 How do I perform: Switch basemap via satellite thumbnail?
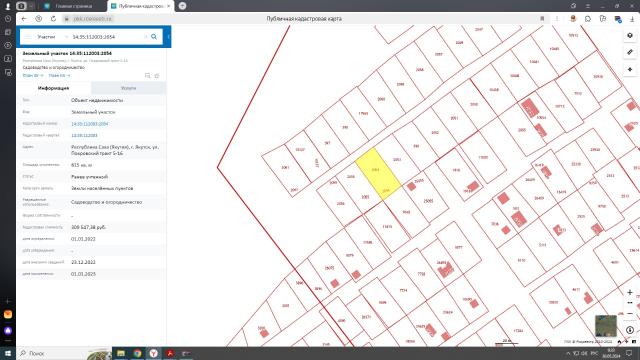[606, 326]
